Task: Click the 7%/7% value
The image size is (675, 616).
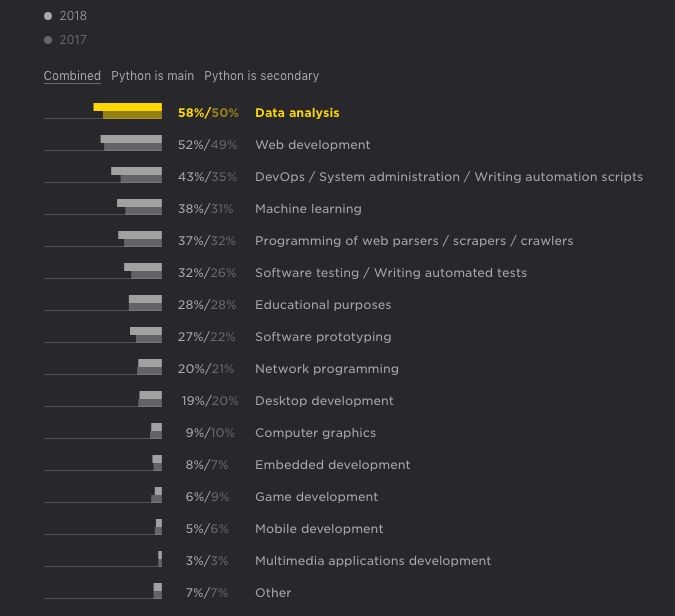Action: pyautogui.click(x=207, y=593)
